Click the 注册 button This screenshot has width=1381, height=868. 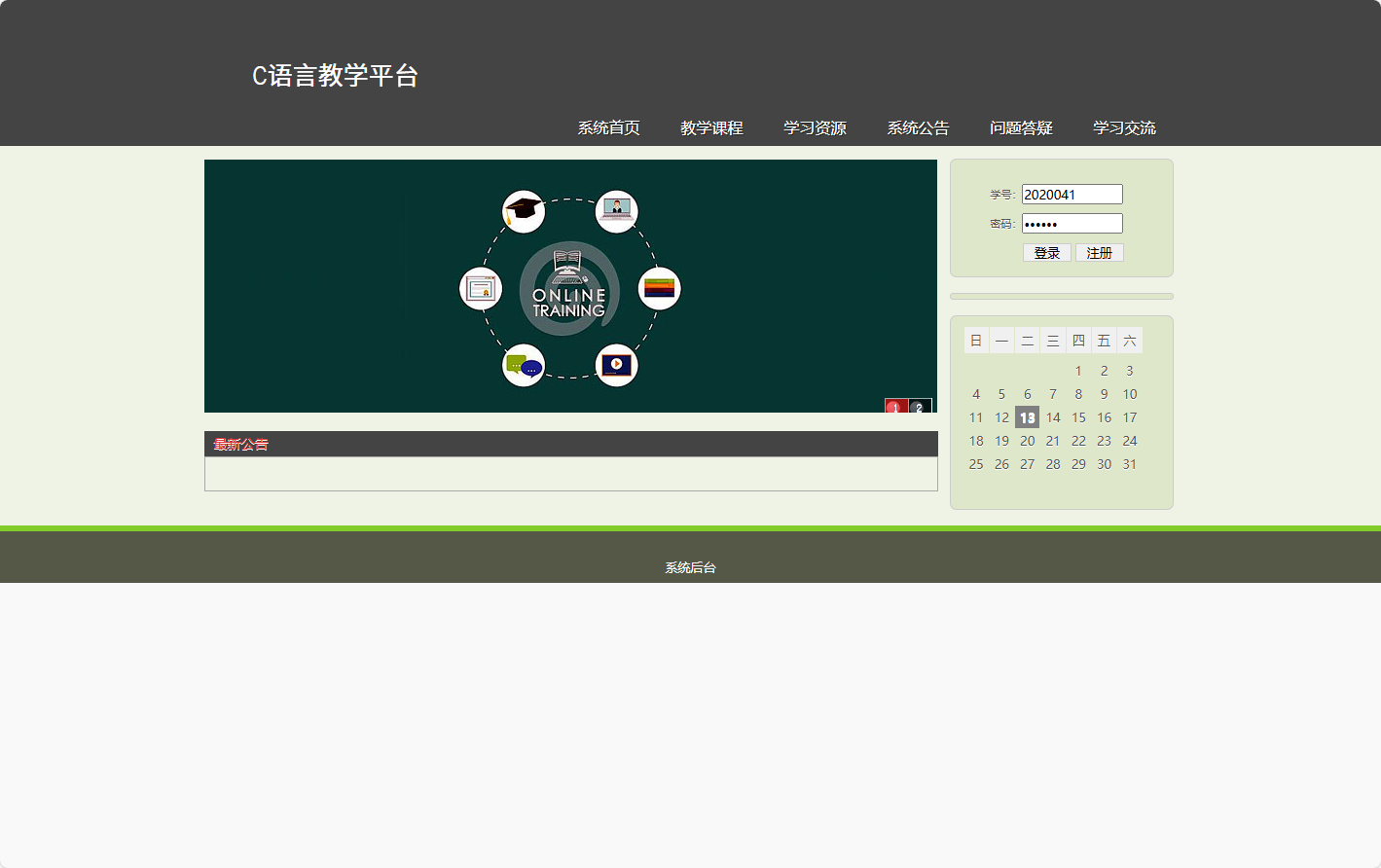tap(1099, 252)
